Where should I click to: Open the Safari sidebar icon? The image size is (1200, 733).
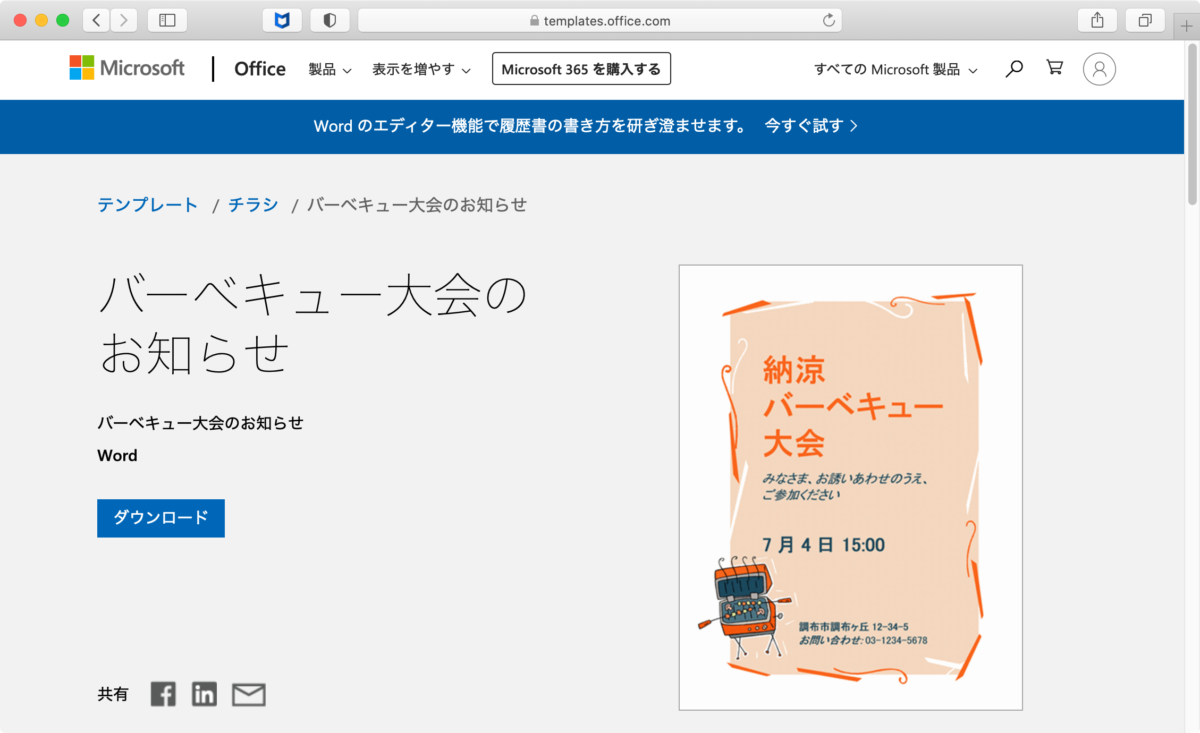point(166,20)
